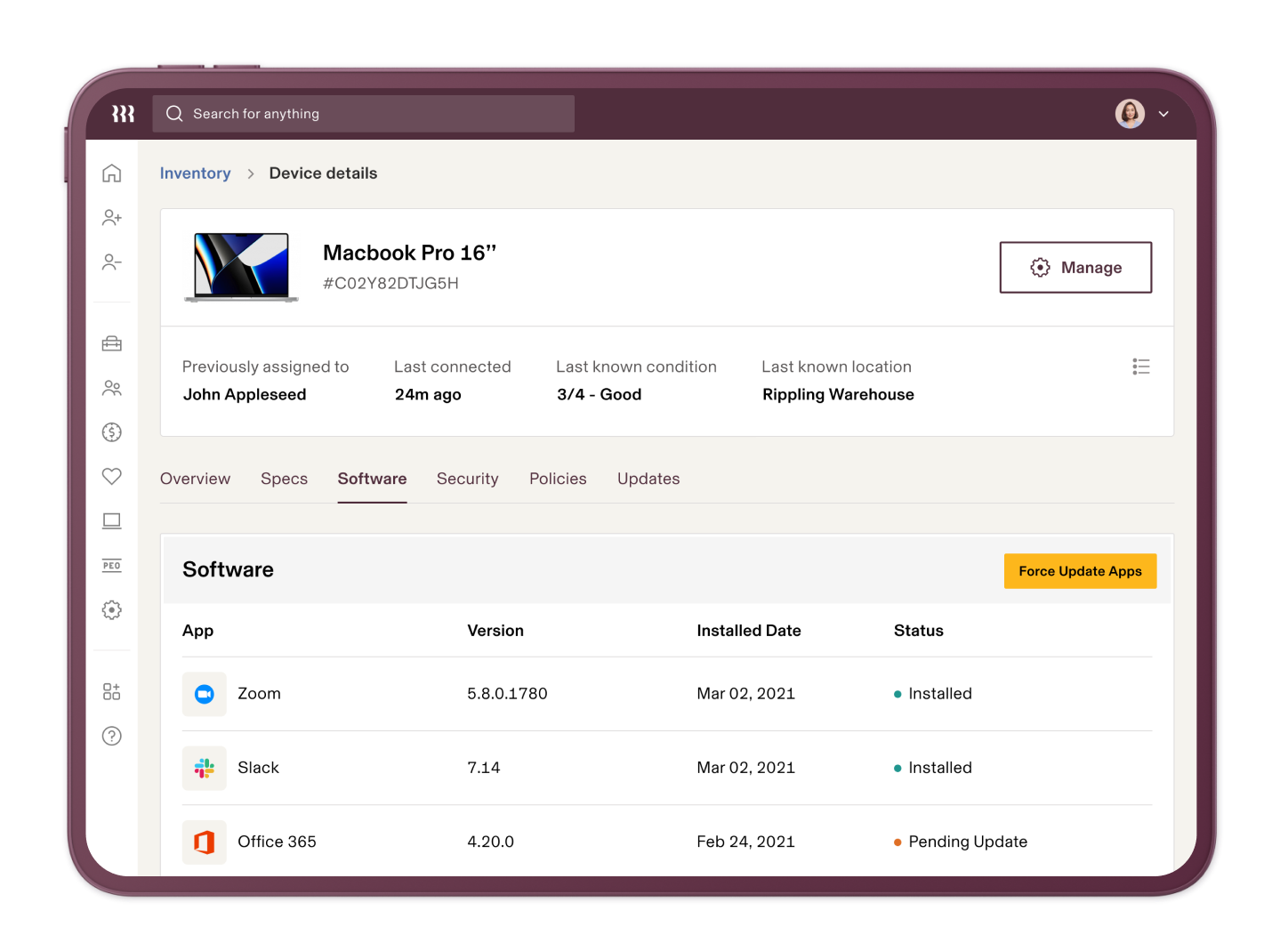Switch to the Security tab

click(x=467, y=479)
